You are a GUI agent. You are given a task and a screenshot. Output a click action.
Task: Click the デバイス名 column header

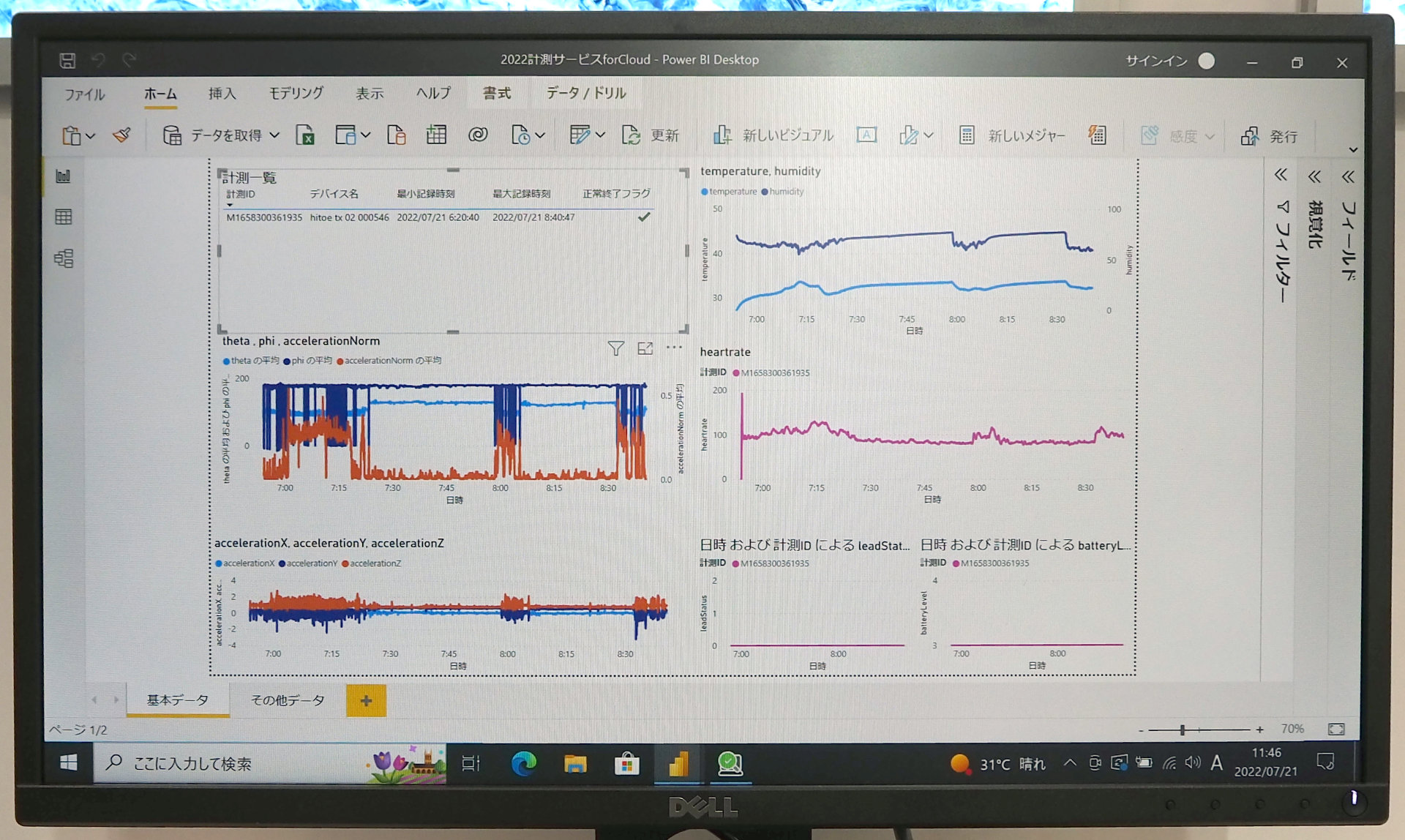[x=334, y=194]
